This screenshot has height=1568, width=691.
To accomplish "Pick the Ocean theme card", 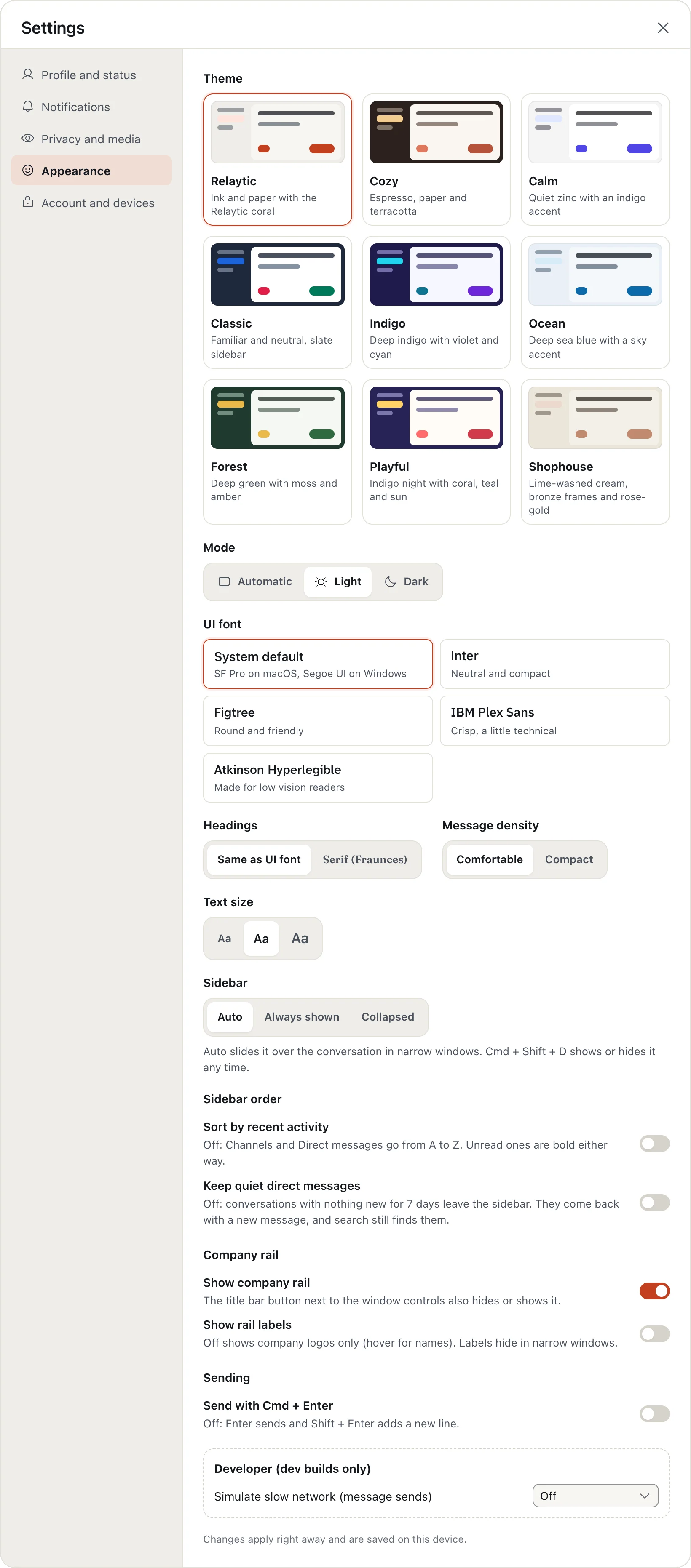I will pyautogui.click(x=595, y=302).
